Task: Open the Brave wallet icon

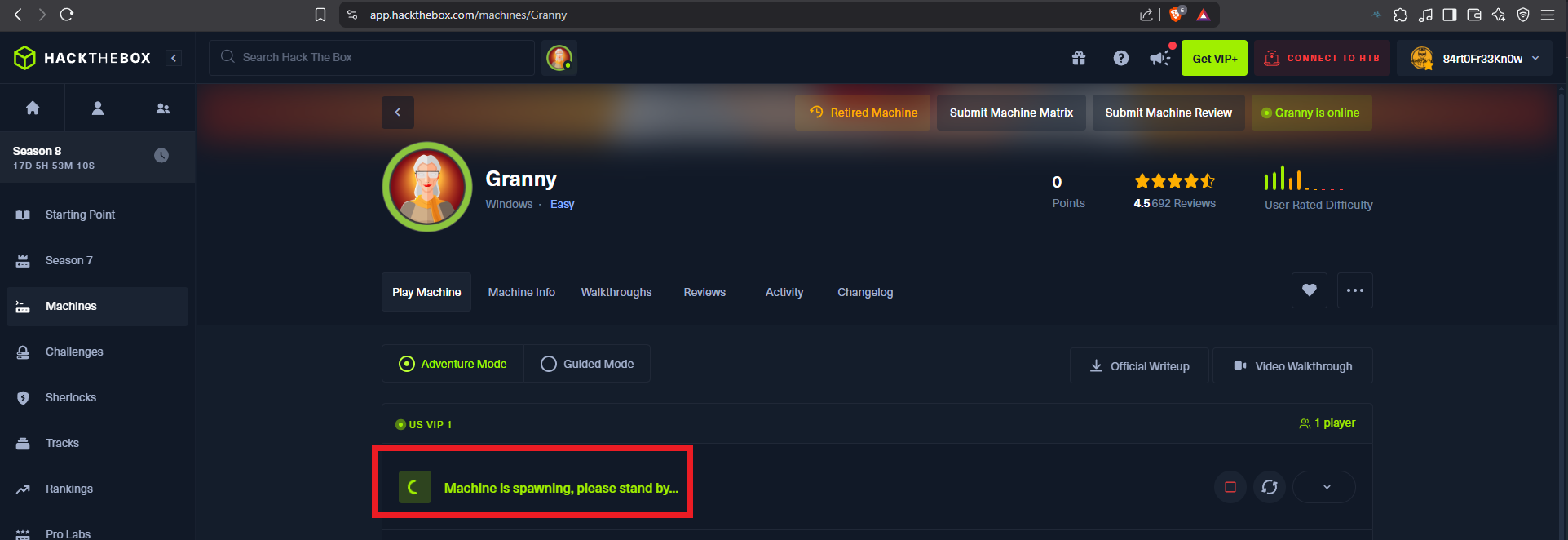Action: [x=1474, y=15]
